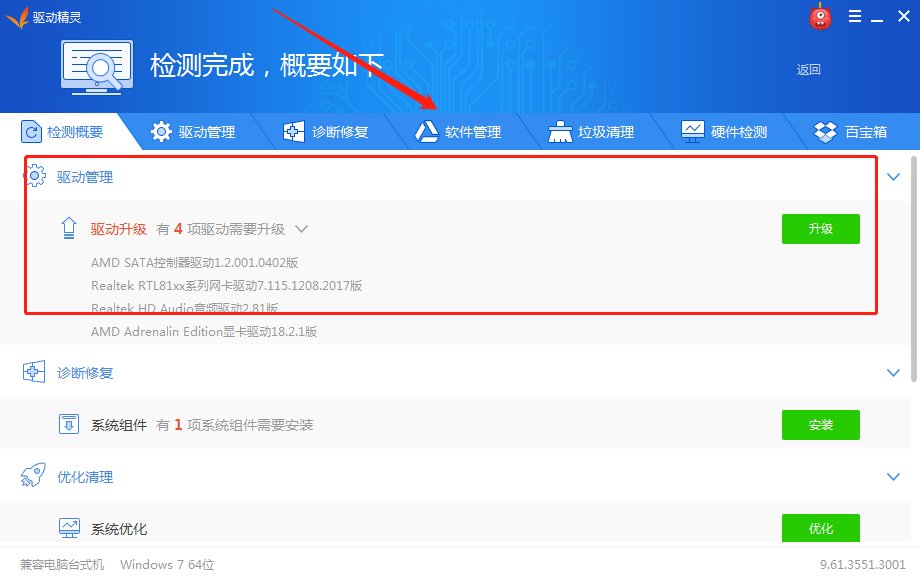Click the monitor icon beside 系统优化
920x580 pixels.
coord(69,528)
